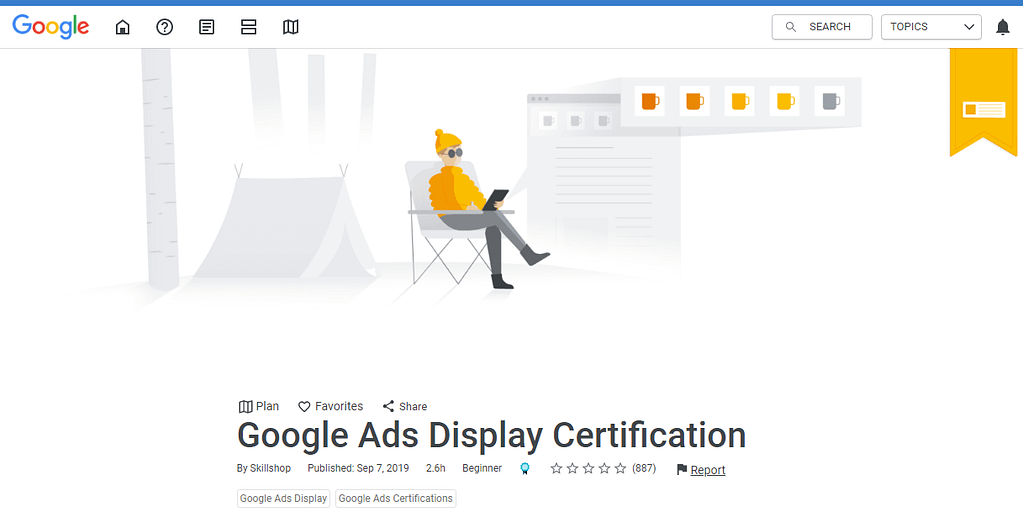This screenshot has height=512, width=1023.
Task: Click the By Skillshop author text
Action: 264,468
